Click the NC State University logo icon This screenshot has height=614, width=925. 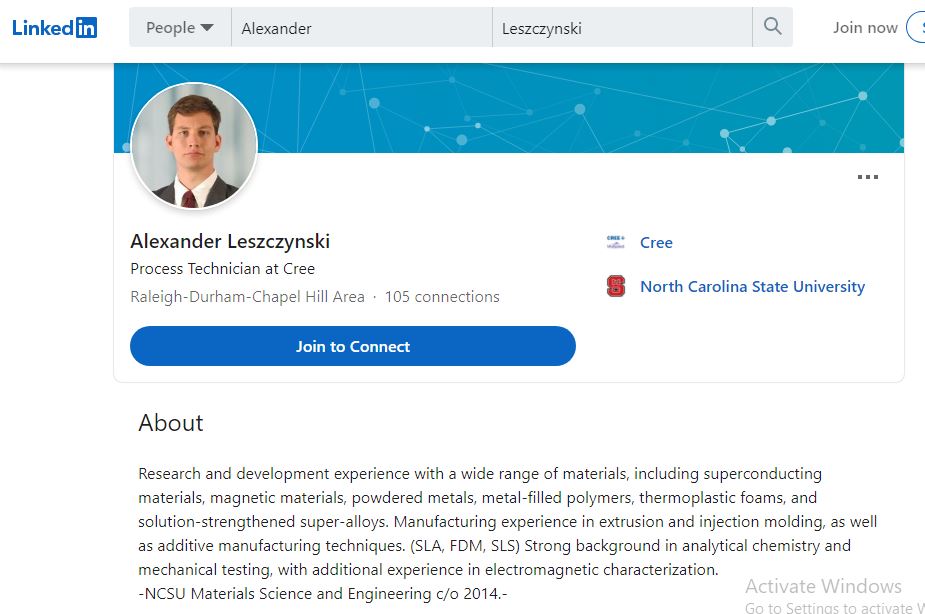click(615, 286)
